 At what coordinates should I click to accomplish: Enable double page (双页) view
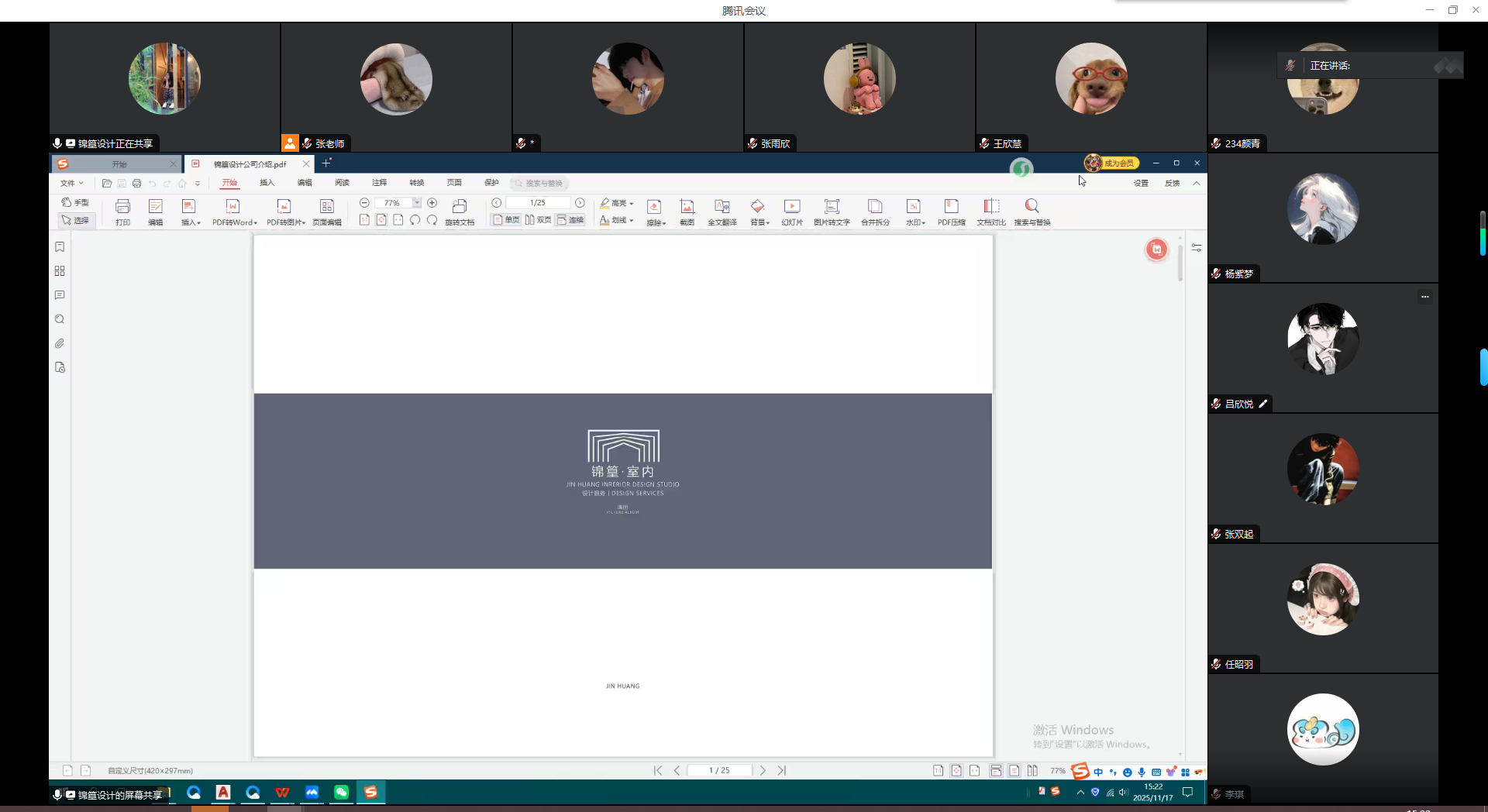539,220
